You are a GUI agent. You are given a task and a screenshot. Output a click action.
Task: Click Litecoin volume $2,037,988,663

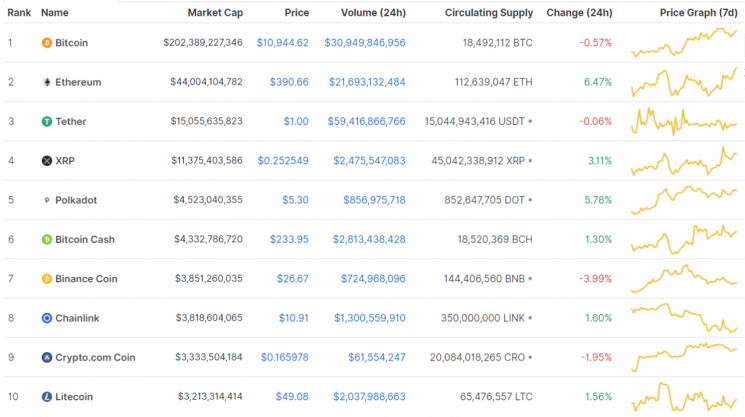click(369, 397)
